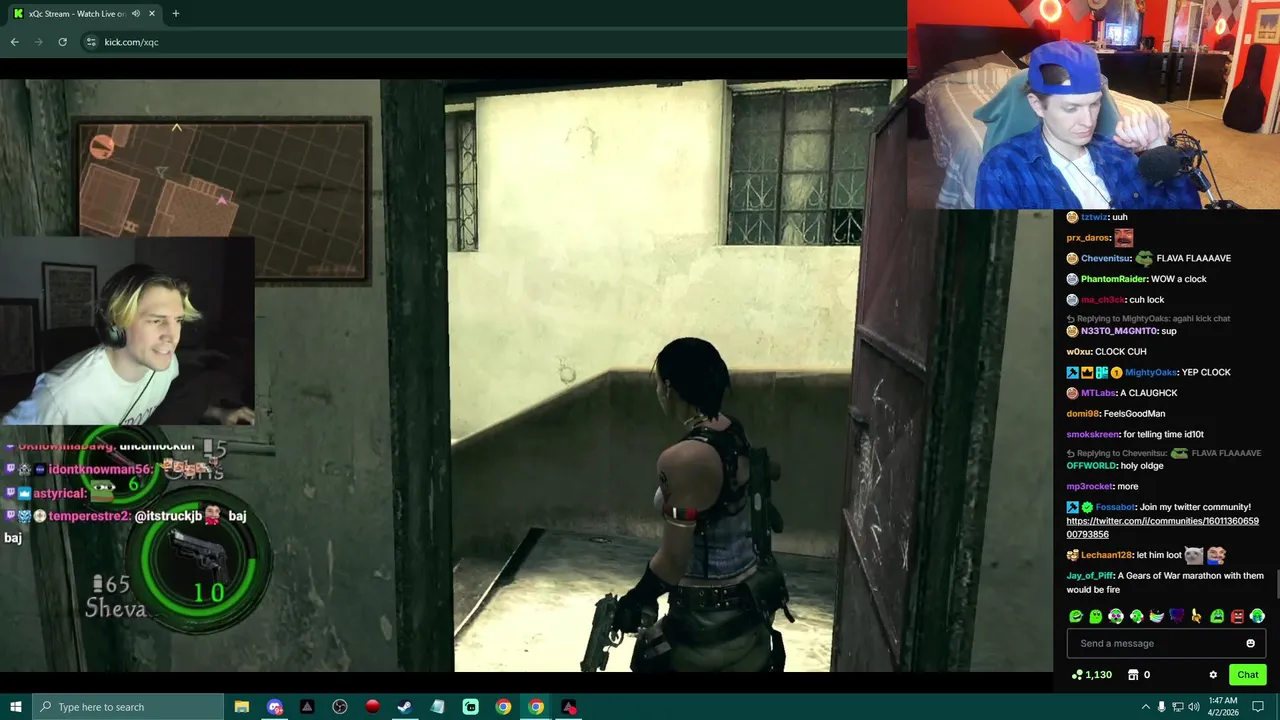Image resolution: width=1280 pixels, height=720 pixels.
Task: Click the 'Replying to MightyOaks' reply line
Action: coord(1148,319)
